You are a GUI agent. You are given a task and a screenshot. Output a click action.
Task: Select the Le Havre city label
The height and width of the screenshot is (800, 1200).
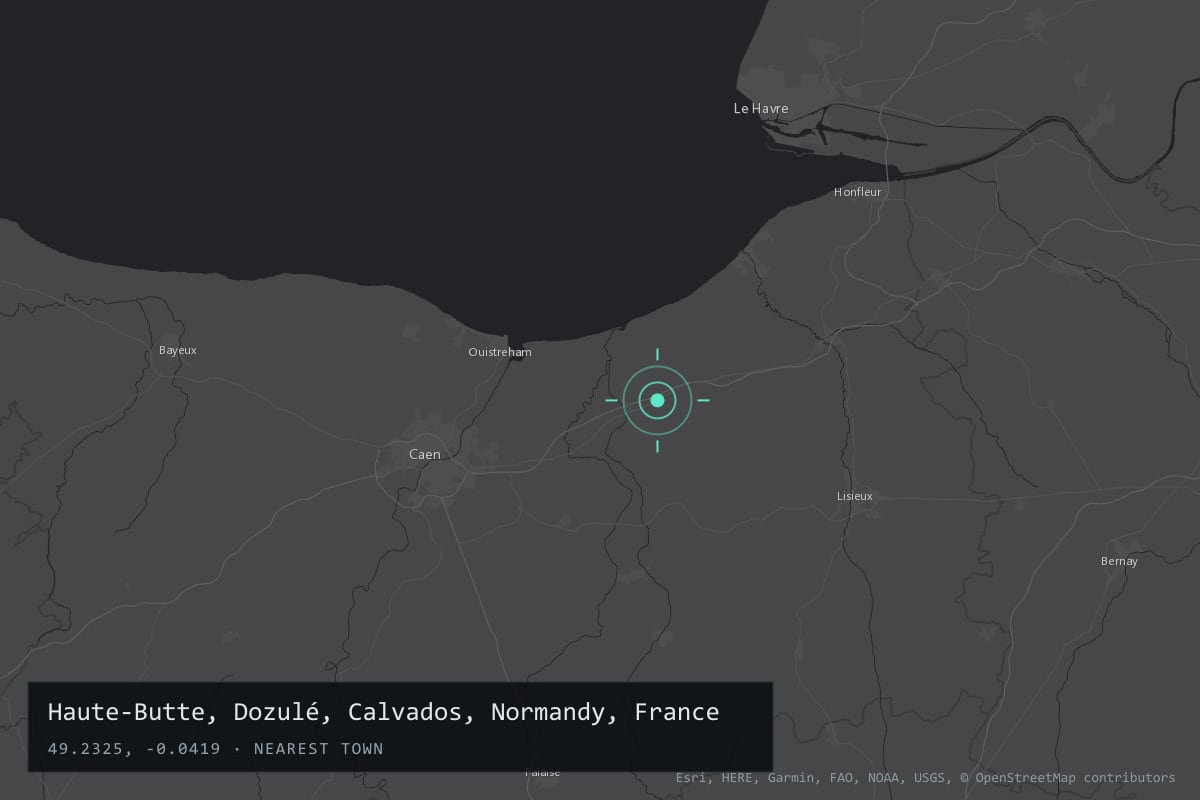pyautogui.click(x=761, y=108)
